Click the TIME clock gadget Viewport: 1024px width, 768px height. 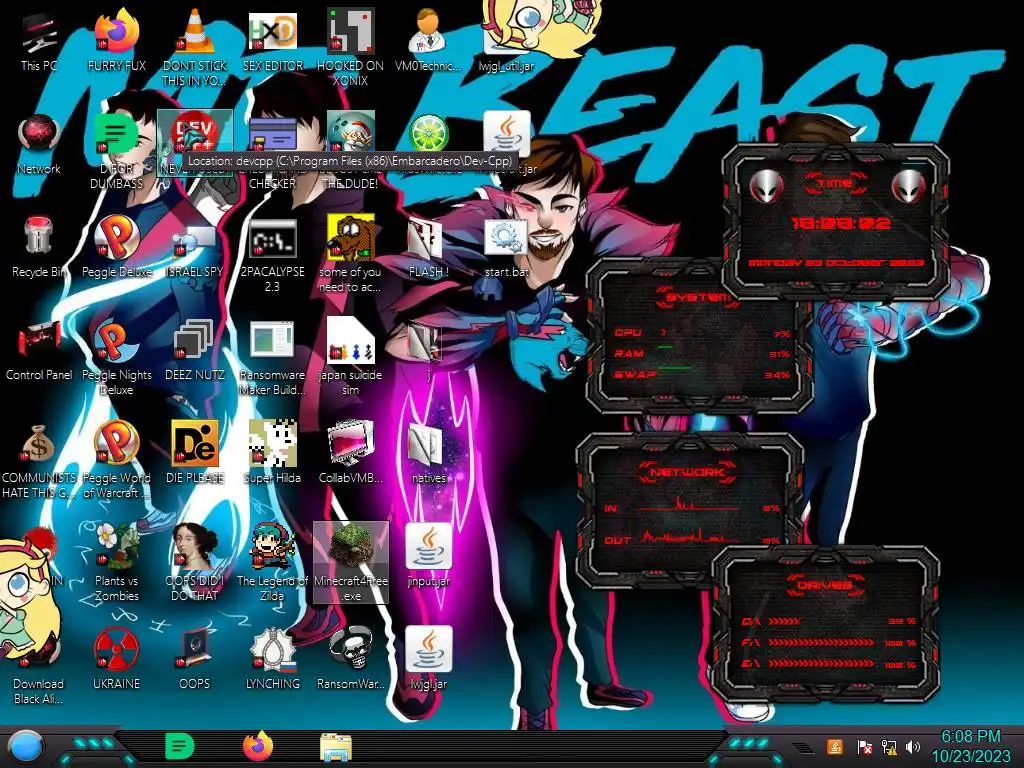coord(835,221)
